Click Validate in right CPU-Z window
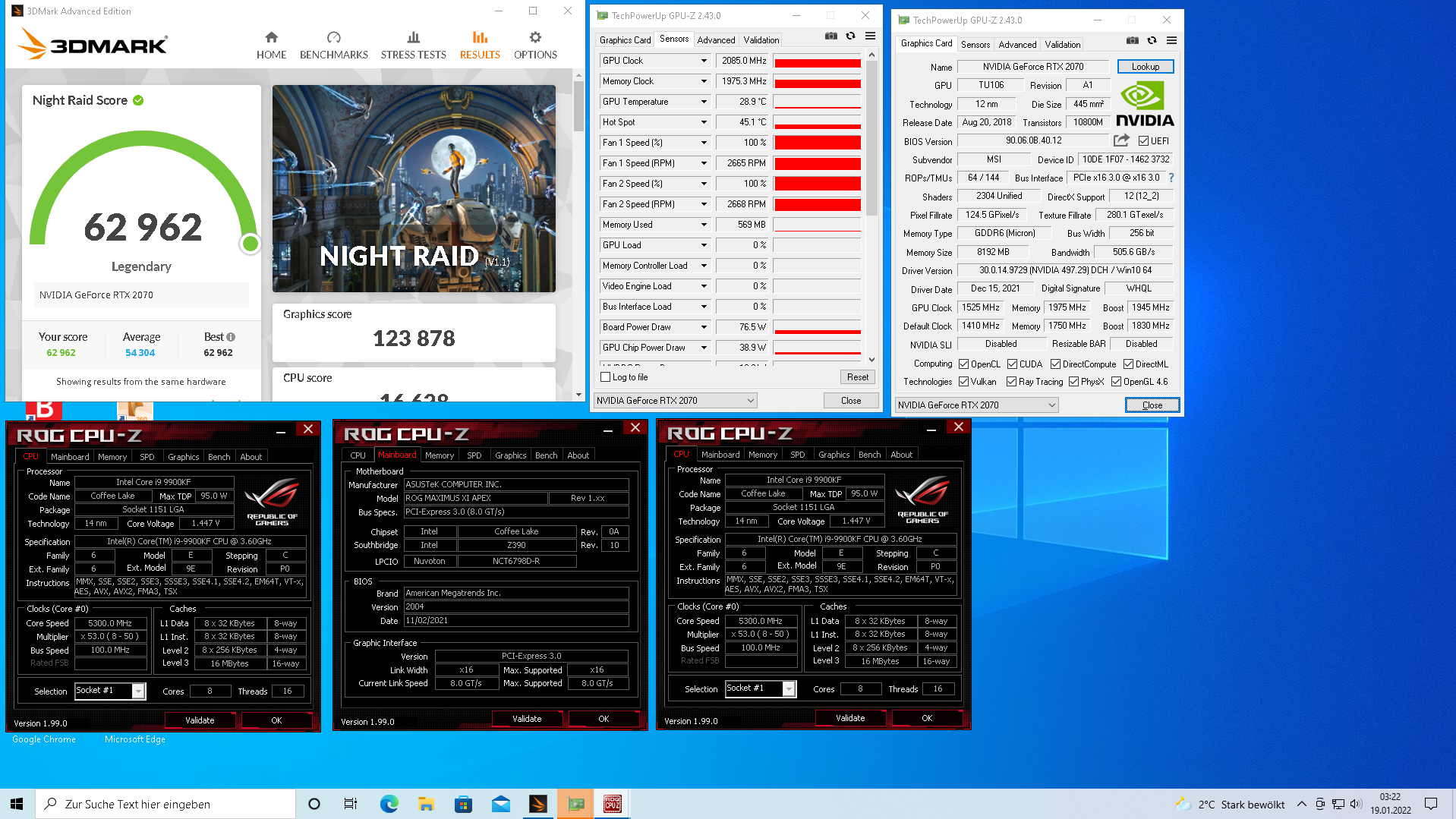This screenshot has width=1456, height=819. tap(850, 718)
